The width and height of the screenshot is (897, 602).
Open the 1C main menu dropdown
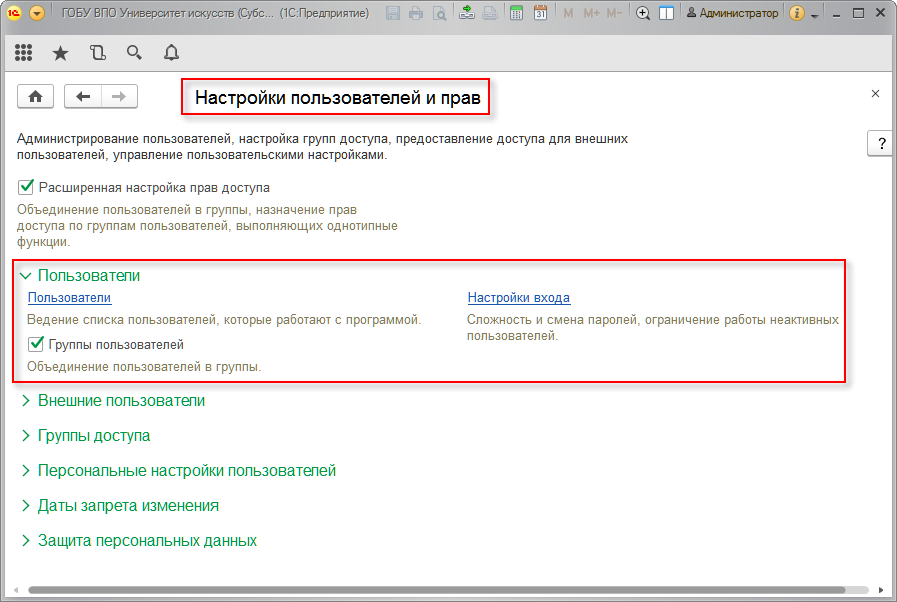coord(37,13)
